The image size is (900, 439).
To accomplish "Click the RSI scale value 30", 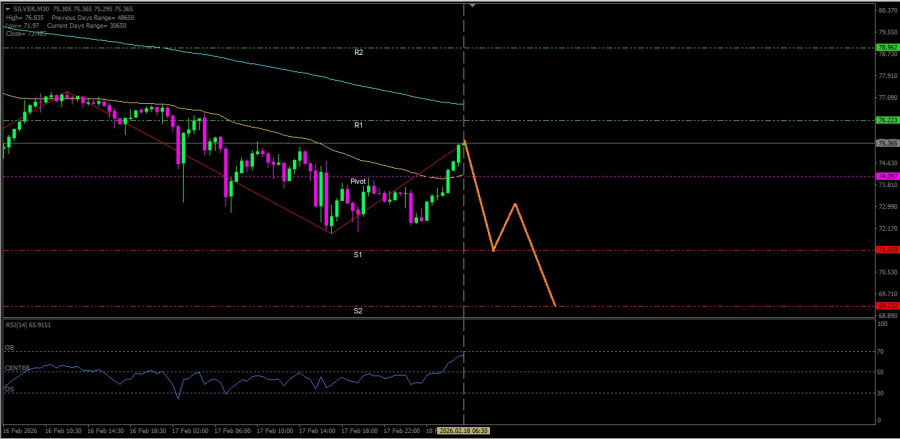I will pos(882,393).
